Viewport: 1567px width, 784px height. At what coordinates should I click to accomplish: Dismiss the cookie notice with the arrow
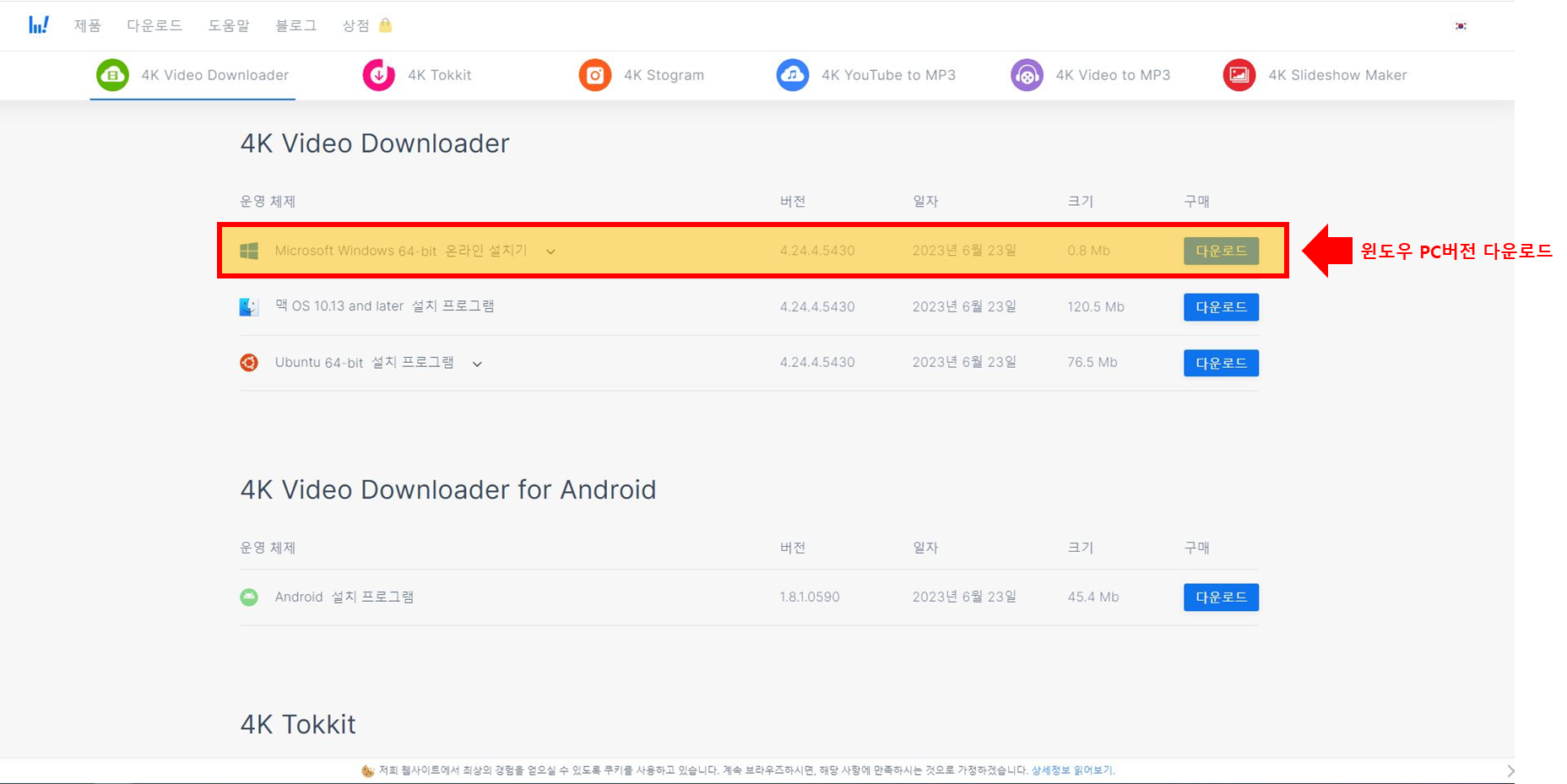[1510, 770]
